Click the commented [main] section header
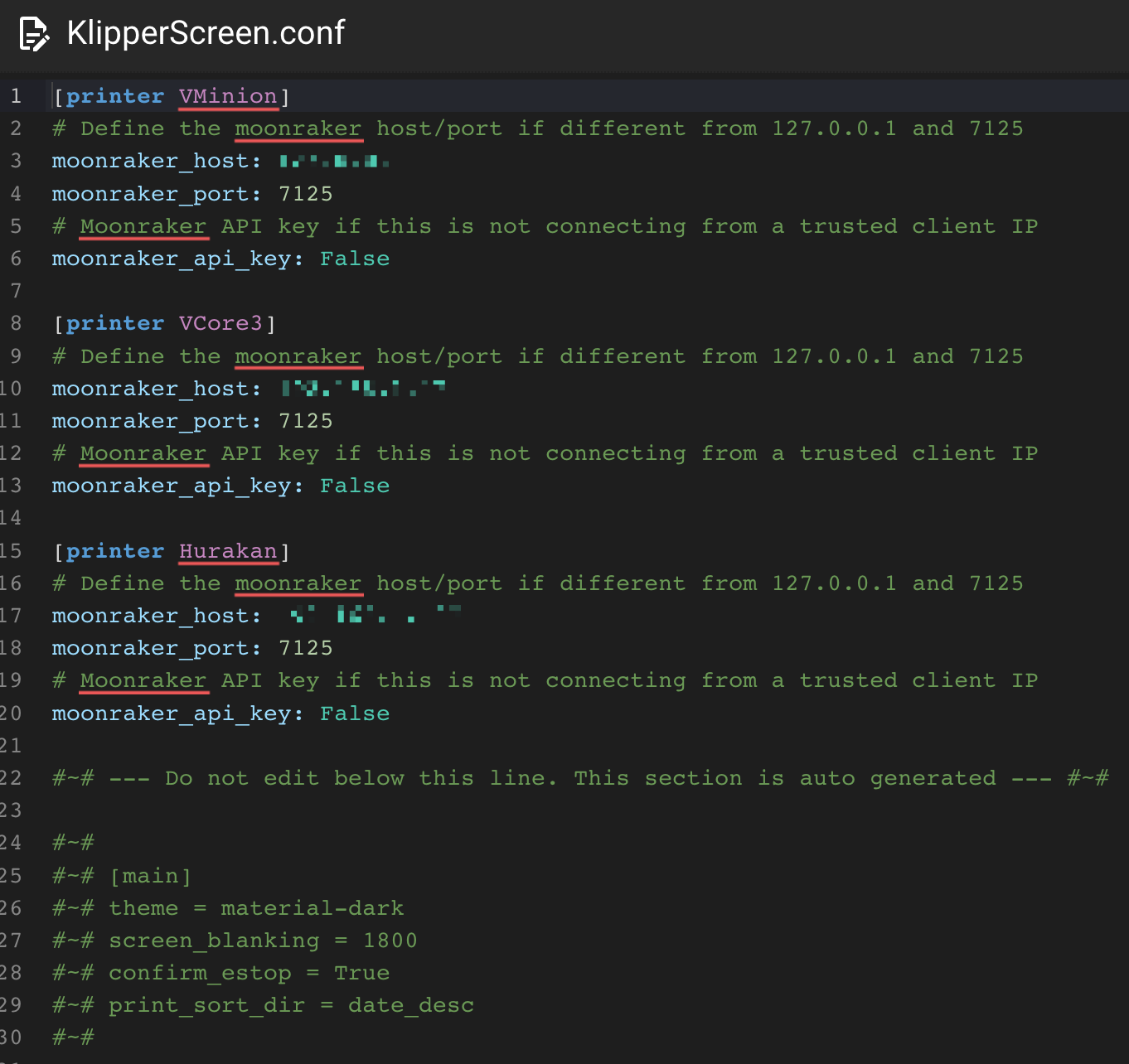Image resolution: width=1129 pixels, height=1064 pixels. 150,877
